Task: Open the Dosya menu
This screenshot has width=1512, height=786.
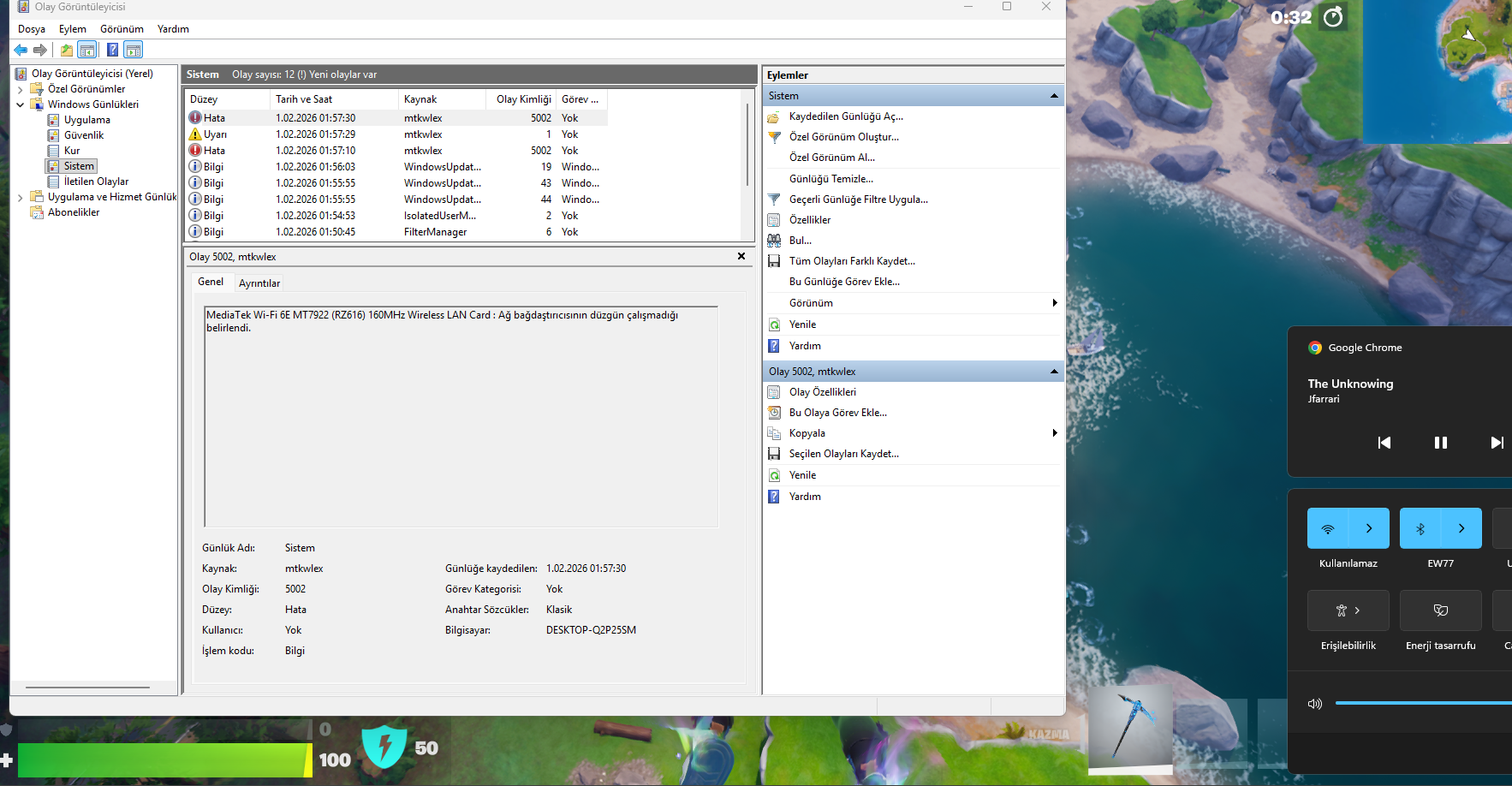Action: 32,29
